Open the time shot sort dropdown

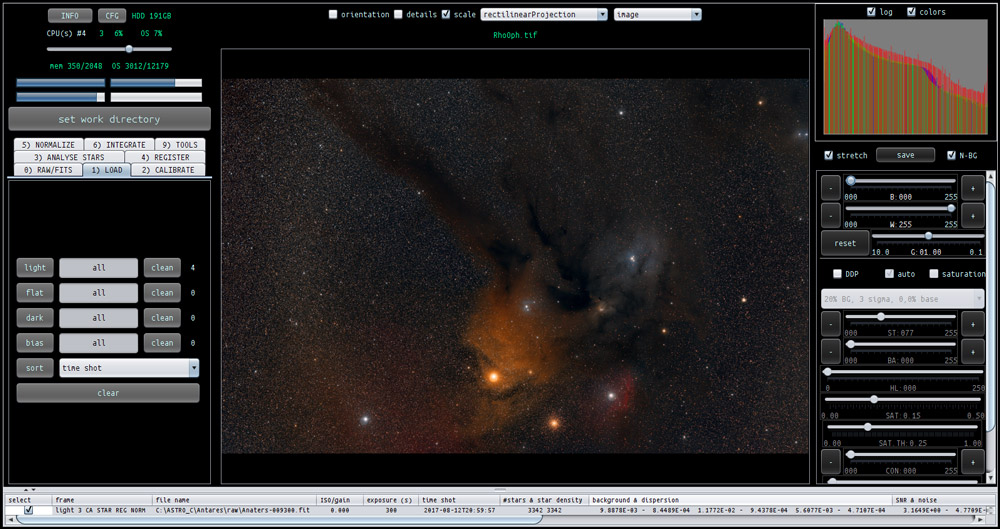[129, 368]
